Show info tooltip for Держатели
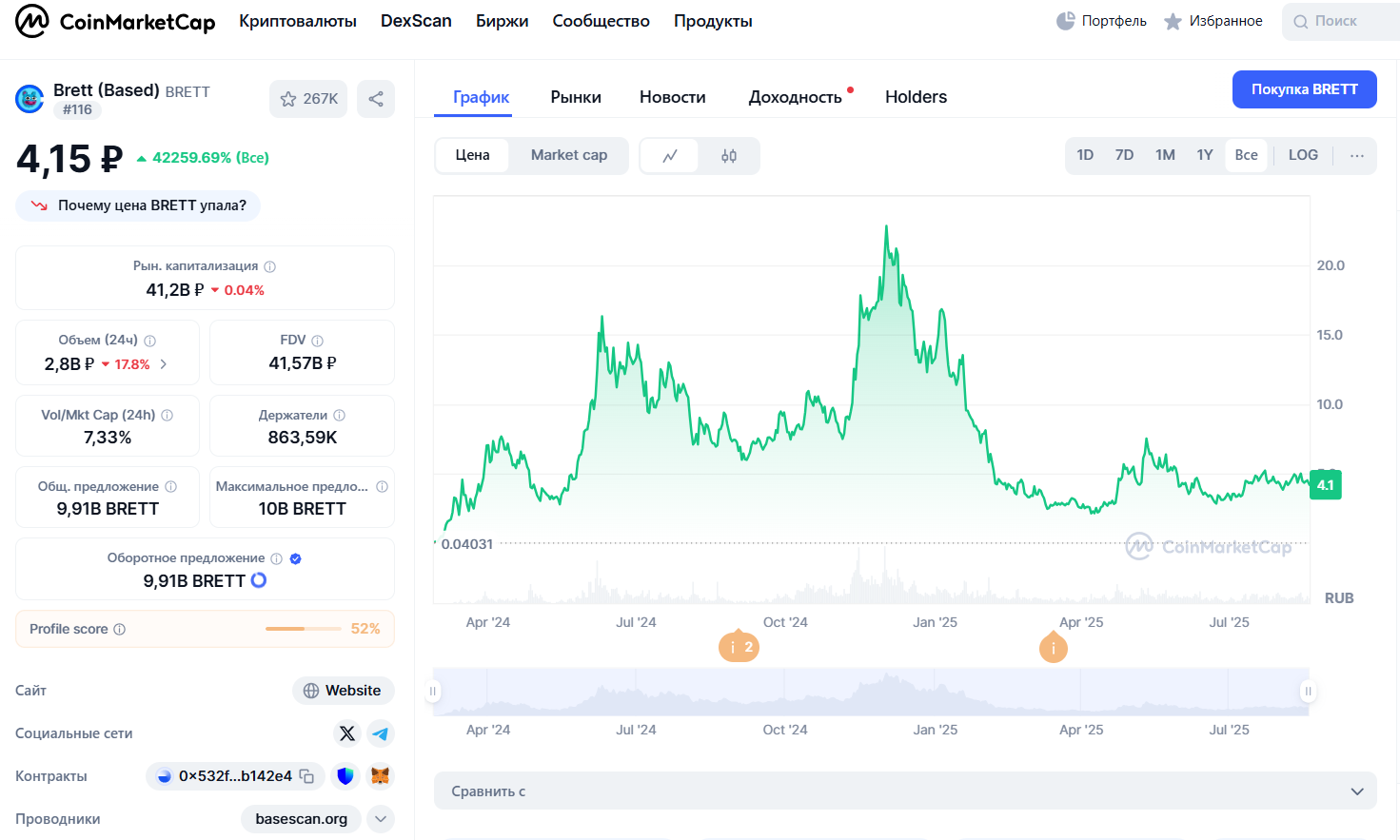The image size is (1400, 840). 339,416
